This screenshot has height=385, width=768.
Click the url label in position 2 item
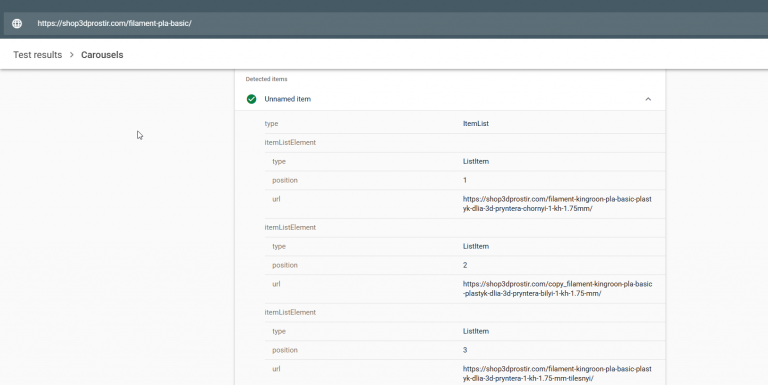[x=276, y=284]
